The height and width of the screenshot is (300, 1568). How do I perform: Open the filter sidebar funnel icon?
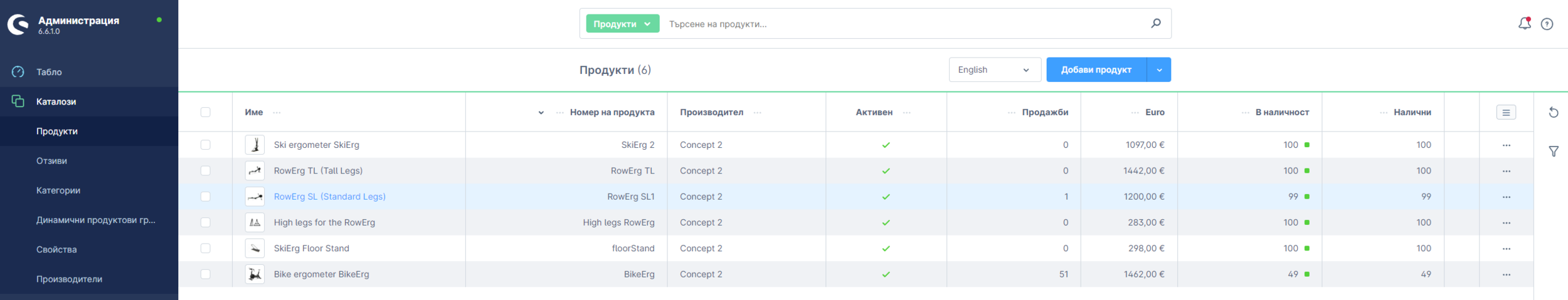1553,152
